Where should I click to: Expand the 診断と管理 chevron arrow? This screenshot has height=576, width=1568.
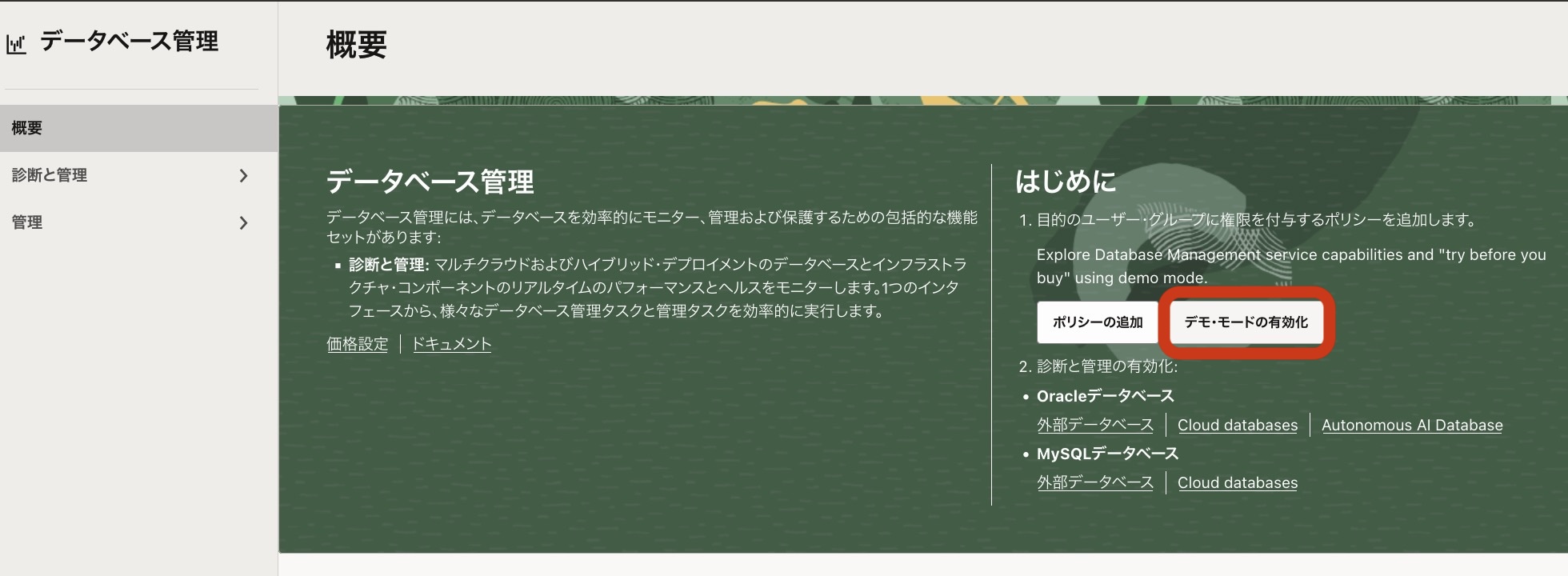244,175
